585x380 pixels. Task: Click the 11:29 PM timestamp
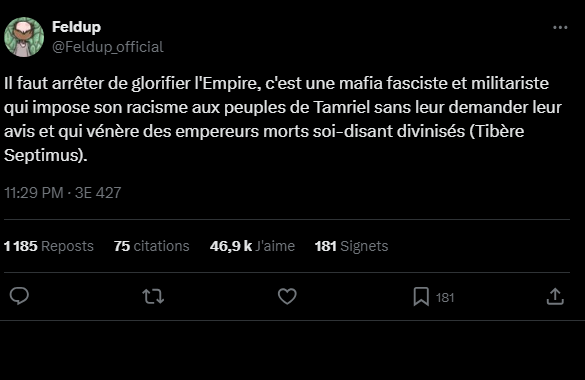pyautogui.click(x=34, y=193)
